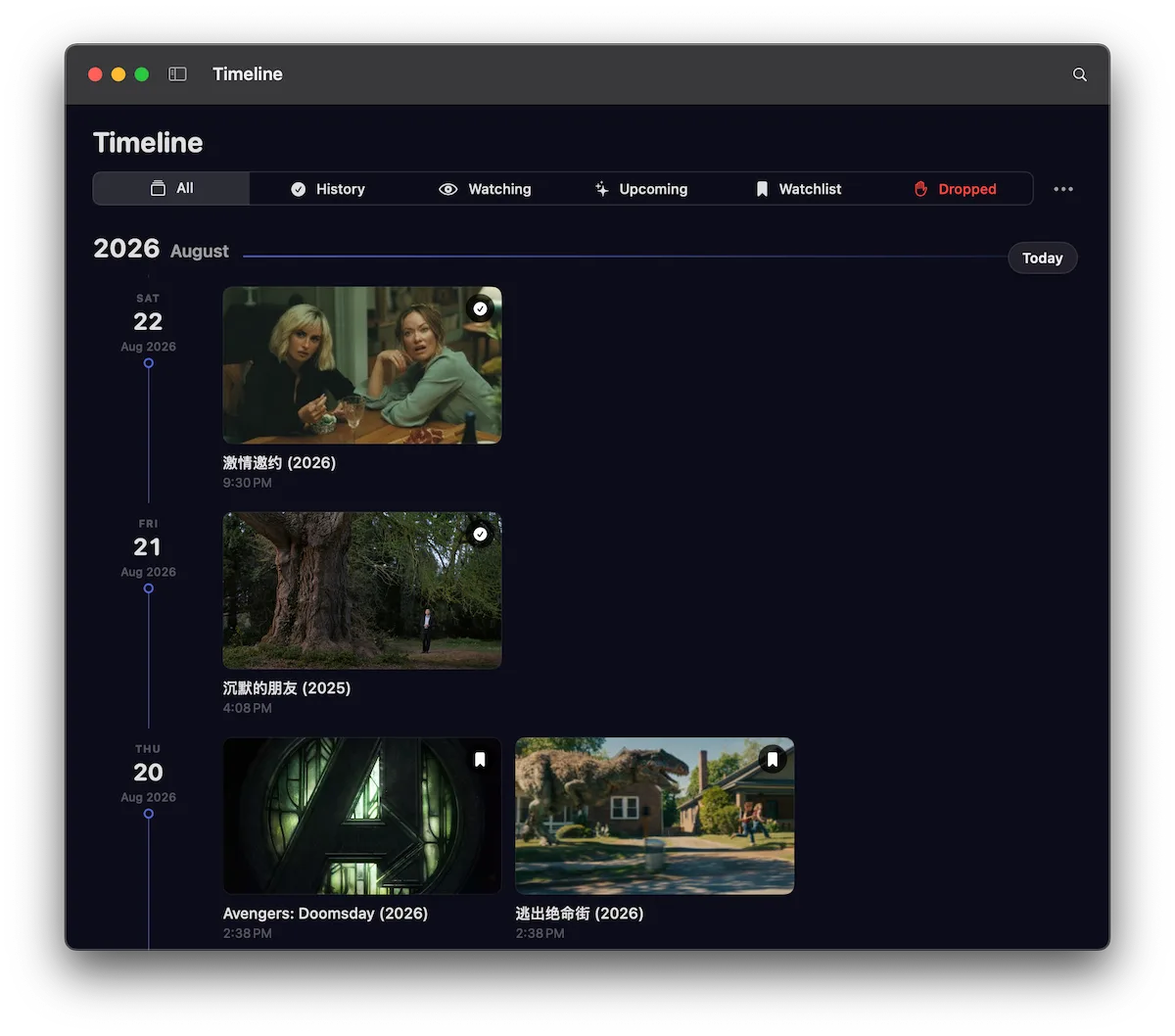This screenshot has height=1036, width=1175.
Task: Select the All tab
Action: coord(171,188)
